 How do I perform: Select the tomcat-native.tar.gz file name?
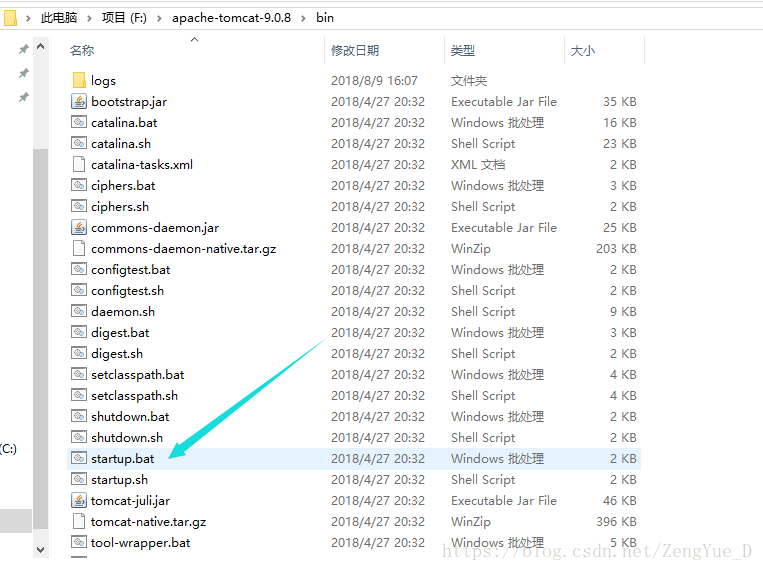click(148, 522)
